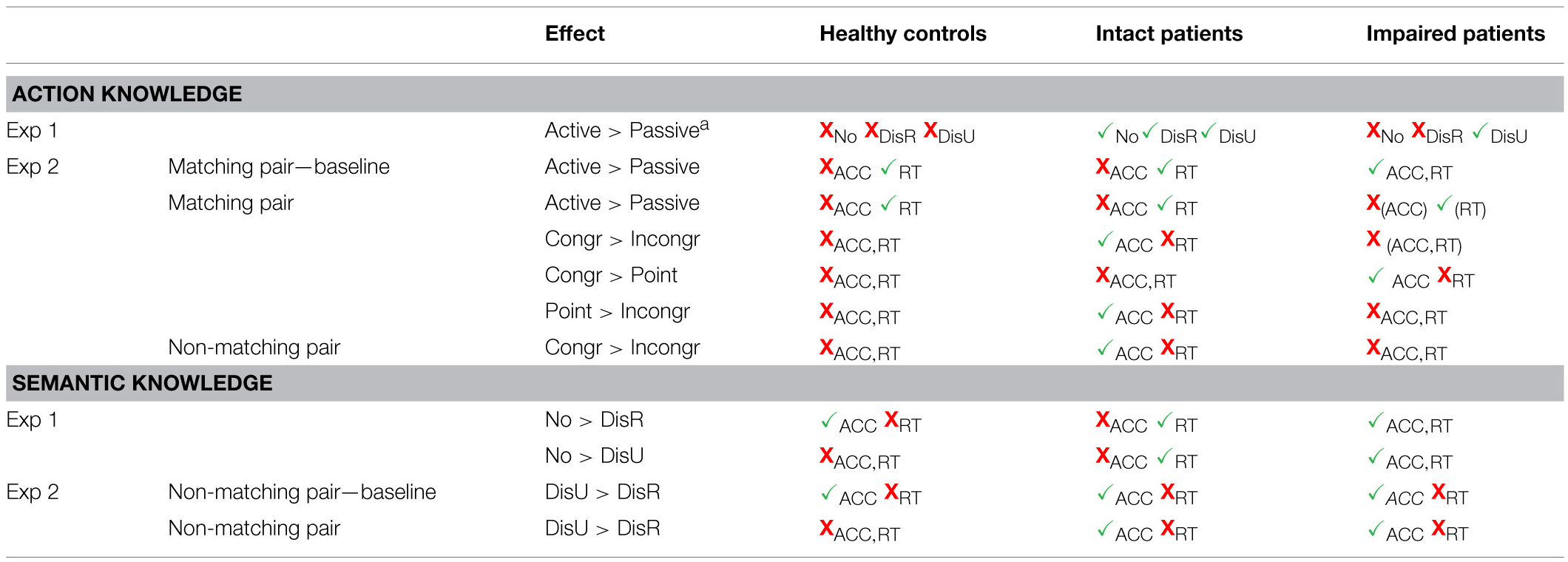The image size is (1568, 562).
Task: Click green check in Healthy controls No > DisR row
Action: point(828,421)
